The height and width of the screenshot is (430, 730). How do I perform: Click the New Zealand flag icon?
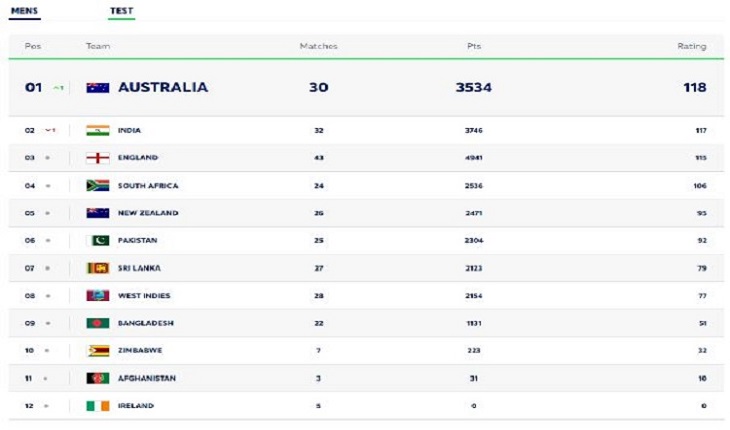click(x=98, y=213)
